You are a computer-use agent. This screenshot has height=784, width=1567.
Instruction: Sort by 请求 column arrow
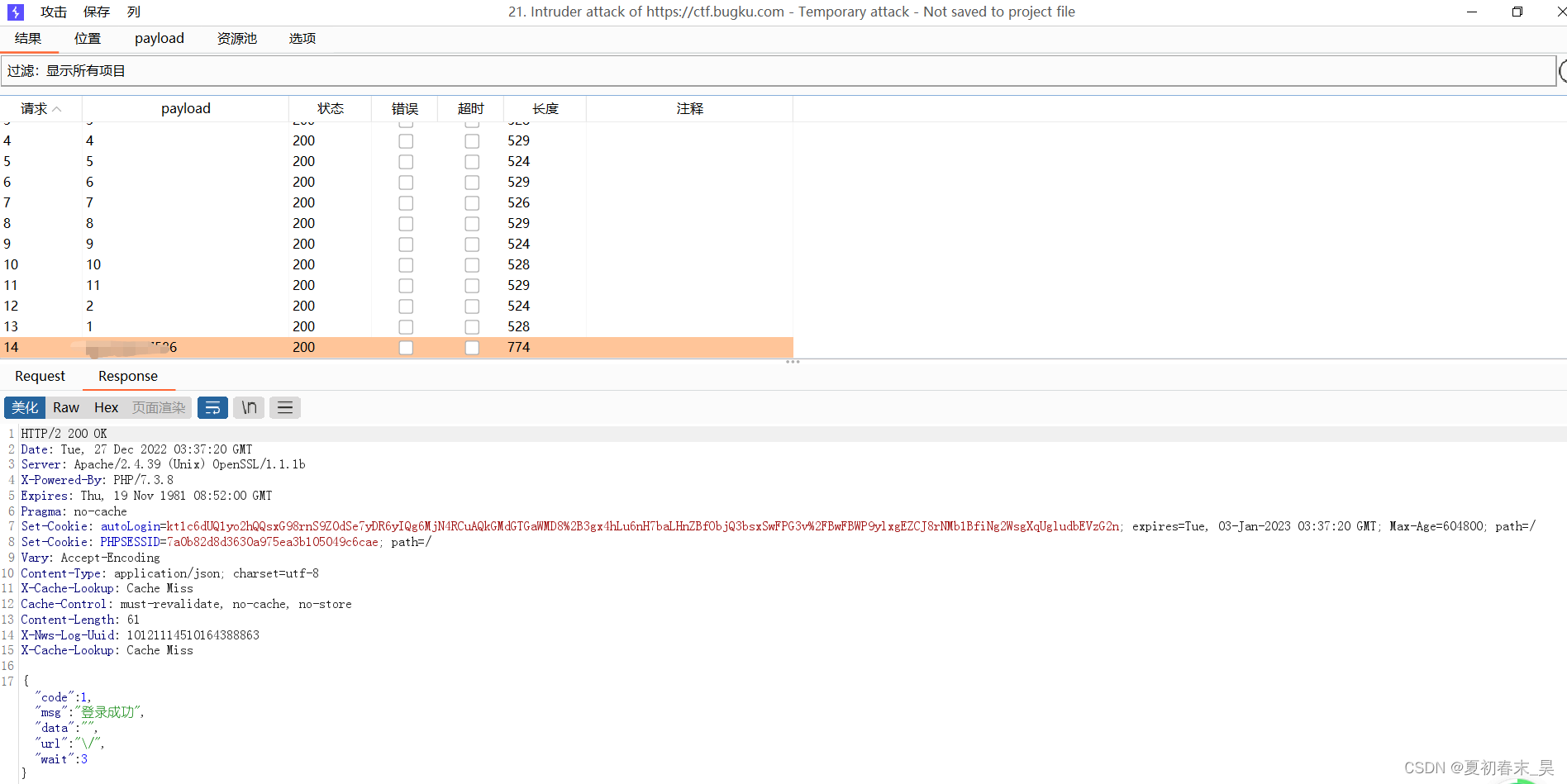coord(57,109)
